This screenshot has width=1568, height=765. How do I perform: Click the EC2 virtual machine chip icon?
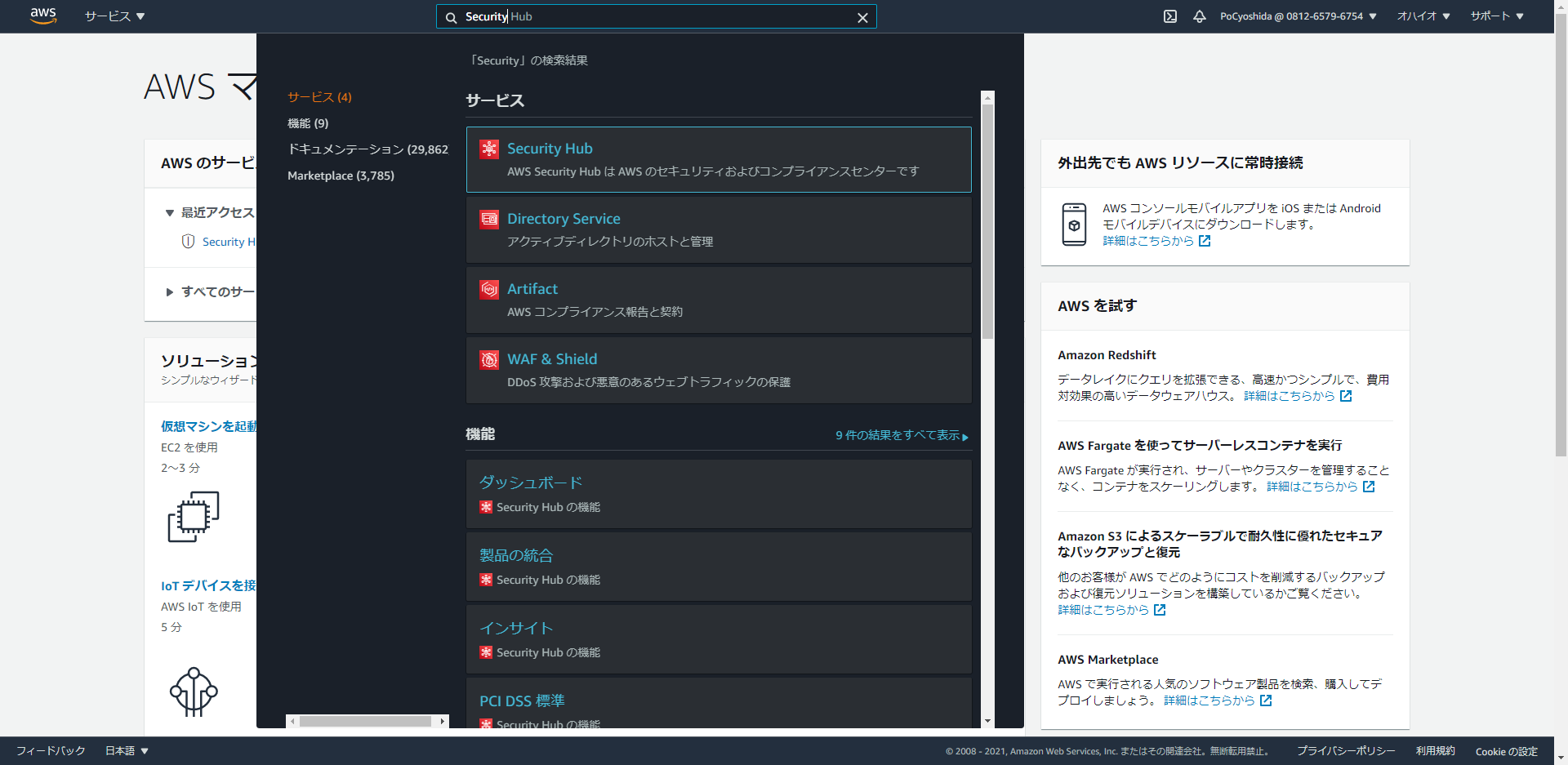point(194,516)
